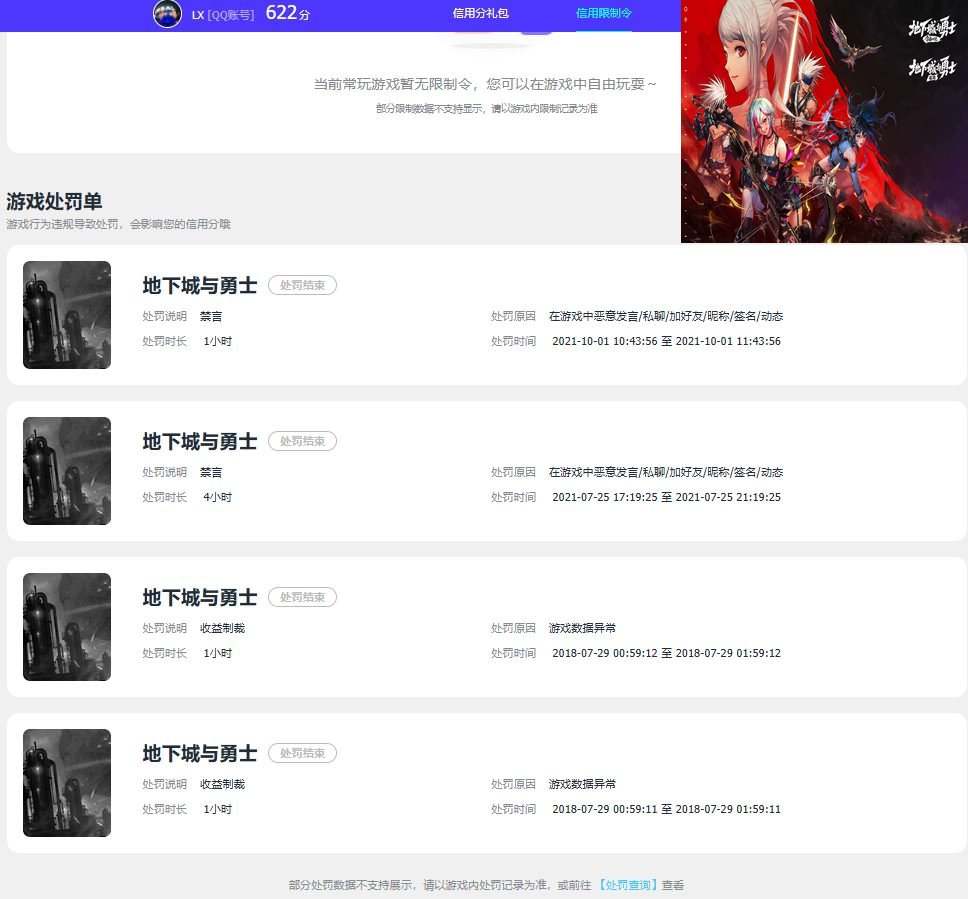Click 收益制裁 on the 00:59:11 card

[x=222, y=784]
